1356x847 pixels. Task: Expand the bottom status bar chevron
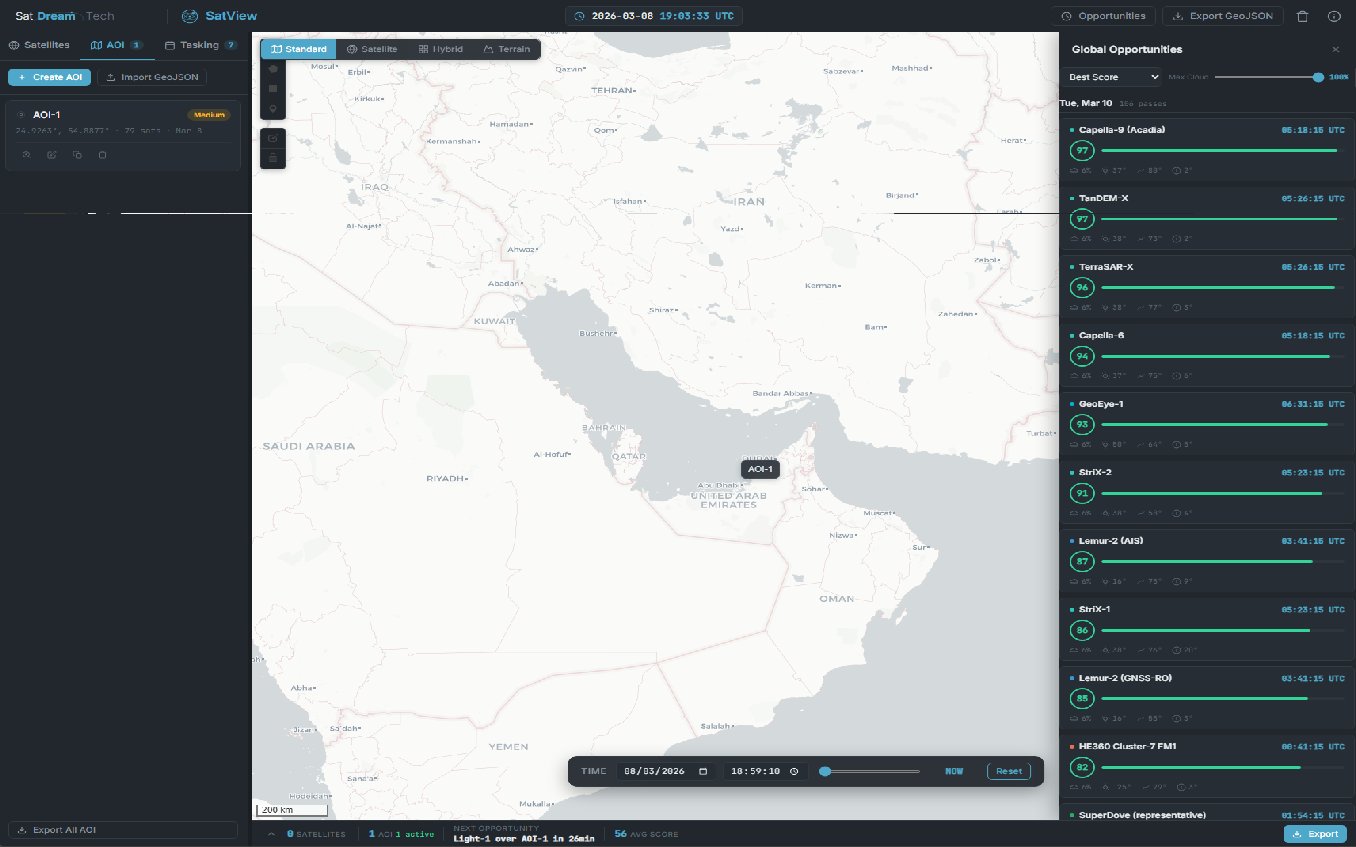tap(270, 834)
